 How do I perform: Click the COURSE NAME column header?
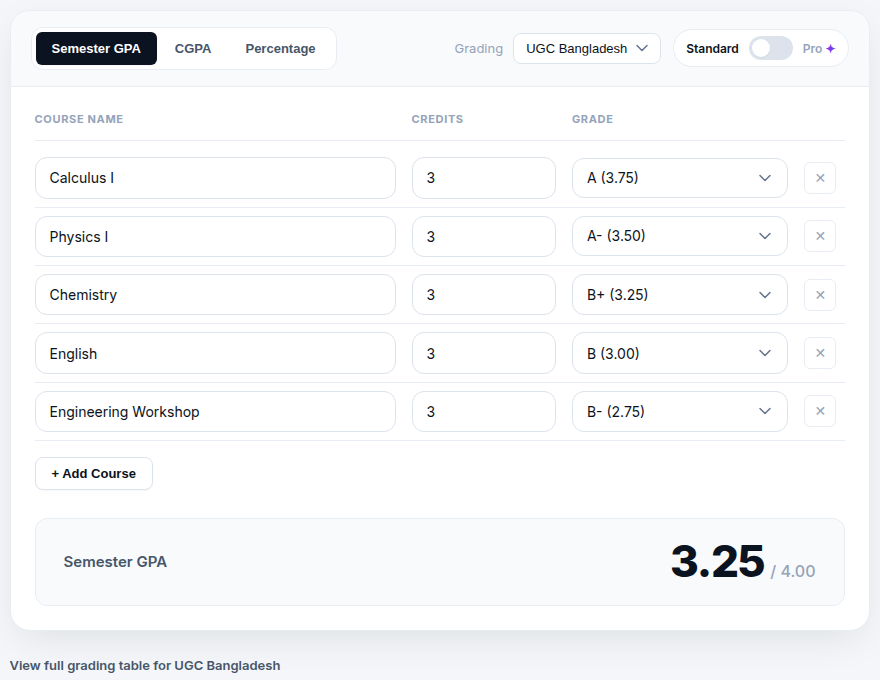click(x=79, y=119)
